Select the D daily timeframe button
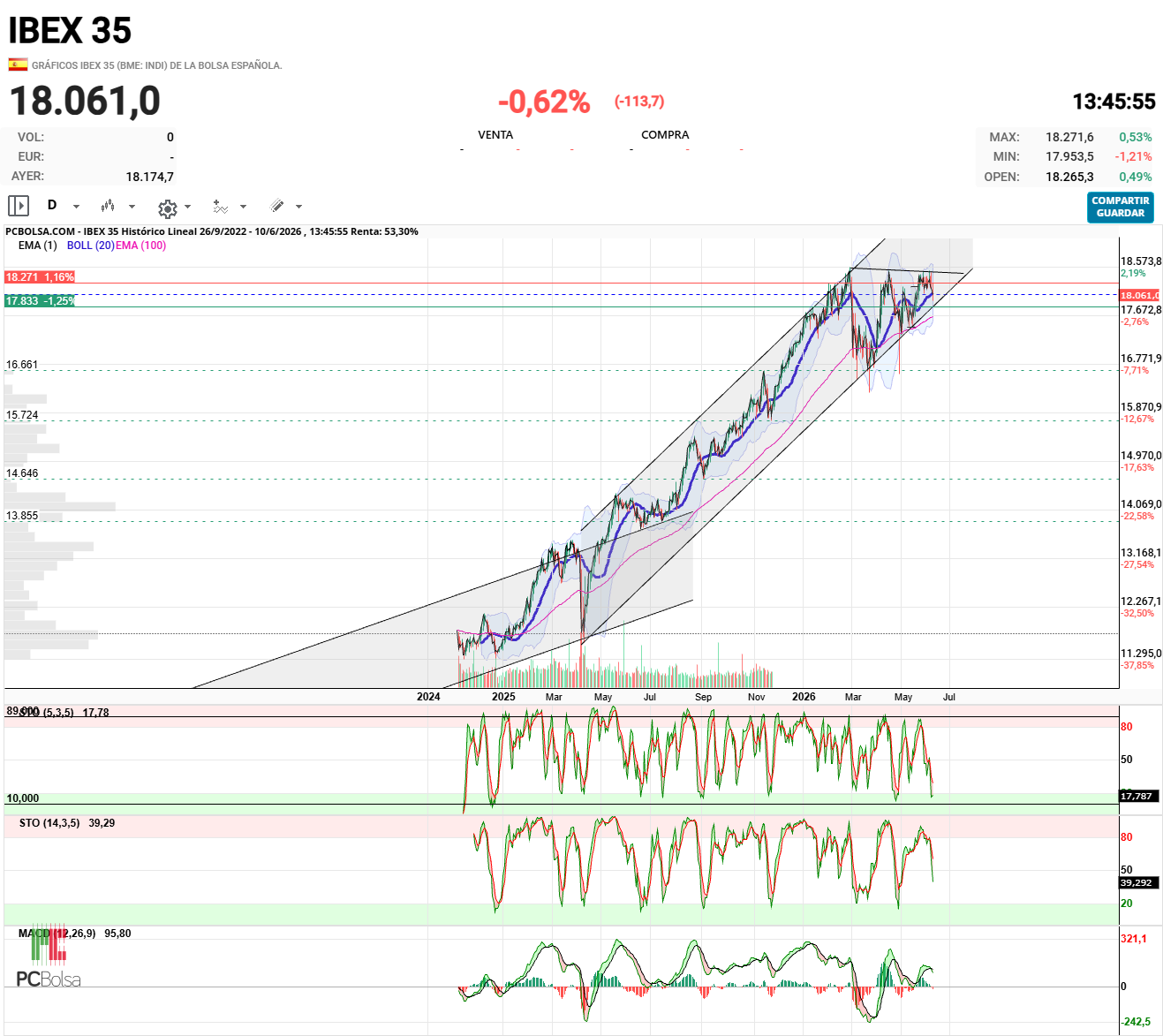The height and width of the screenshot is (1036, 1163). [x=52, y=205]
